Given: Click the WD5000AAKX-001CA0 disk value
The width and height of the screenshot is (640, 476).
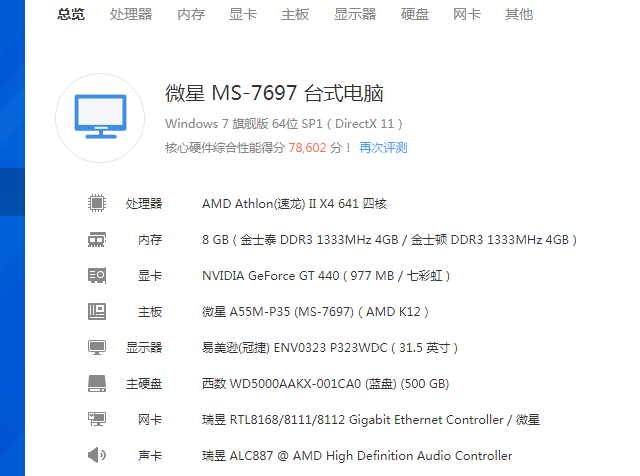Looking at the screenshot, I should (x=326, y=384).
